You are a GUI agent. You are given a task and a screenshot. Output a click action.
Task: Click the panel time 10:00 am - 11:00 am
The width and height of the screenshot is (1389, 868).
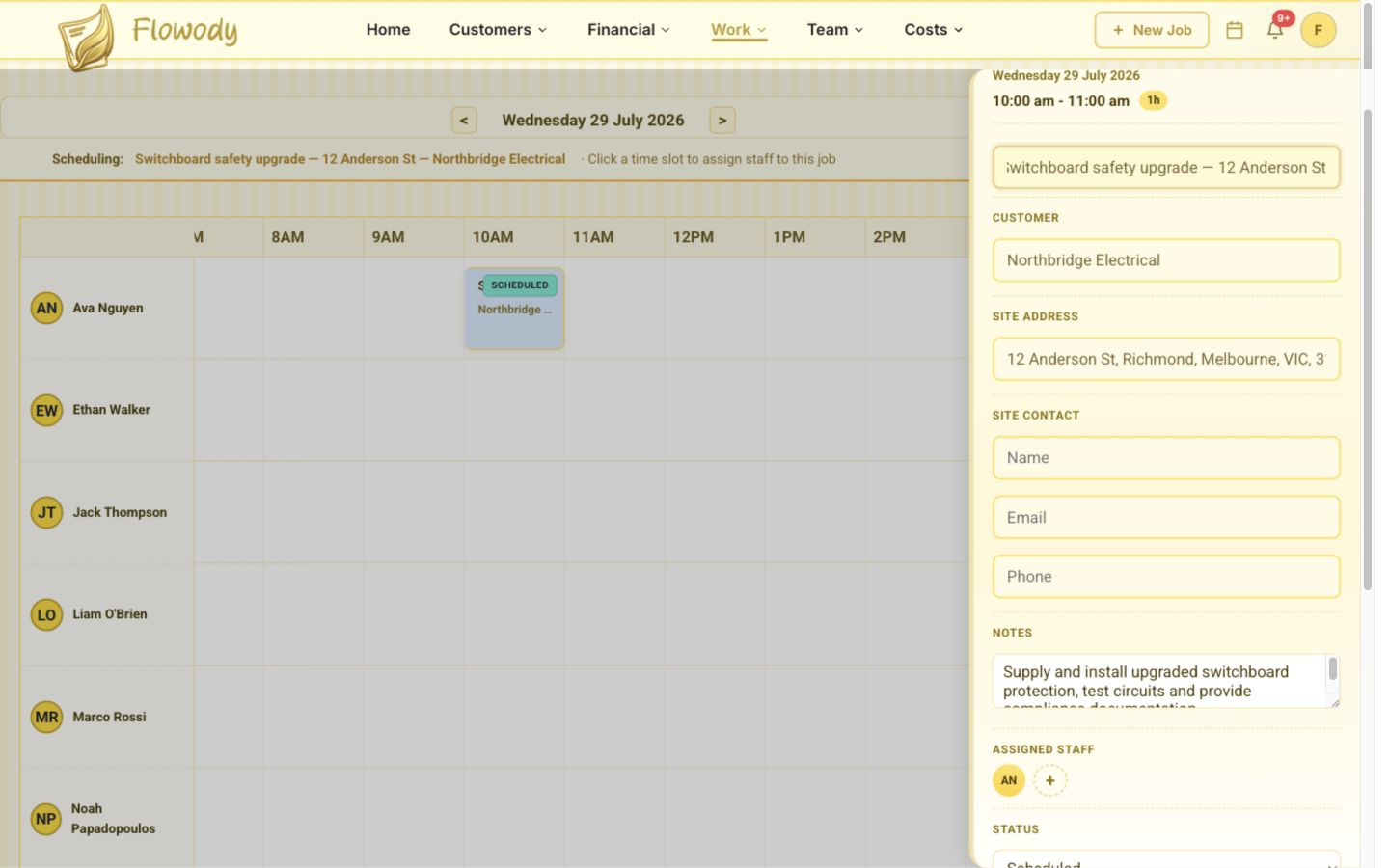pyautogui.click(x=1061, y=100)
